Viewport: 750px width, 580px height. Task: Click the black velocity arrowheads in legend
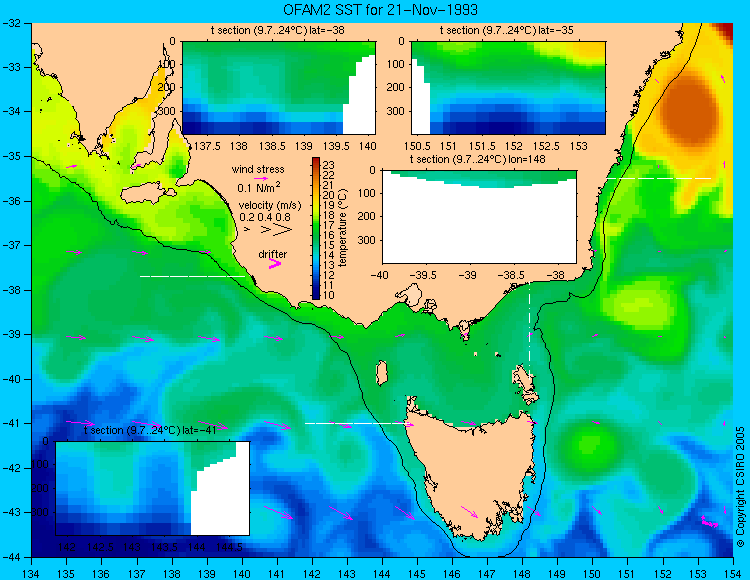coord(268,230)
